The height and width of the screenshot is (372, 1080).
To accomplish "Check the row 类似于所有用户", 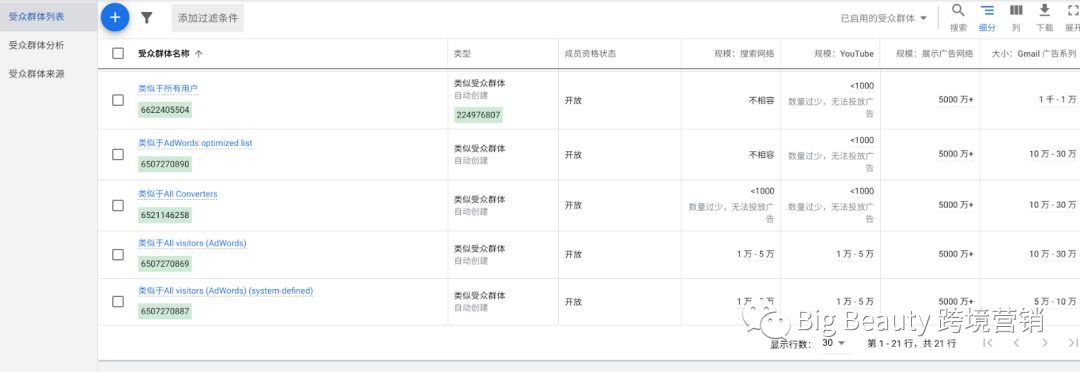I will pos(118,101).
